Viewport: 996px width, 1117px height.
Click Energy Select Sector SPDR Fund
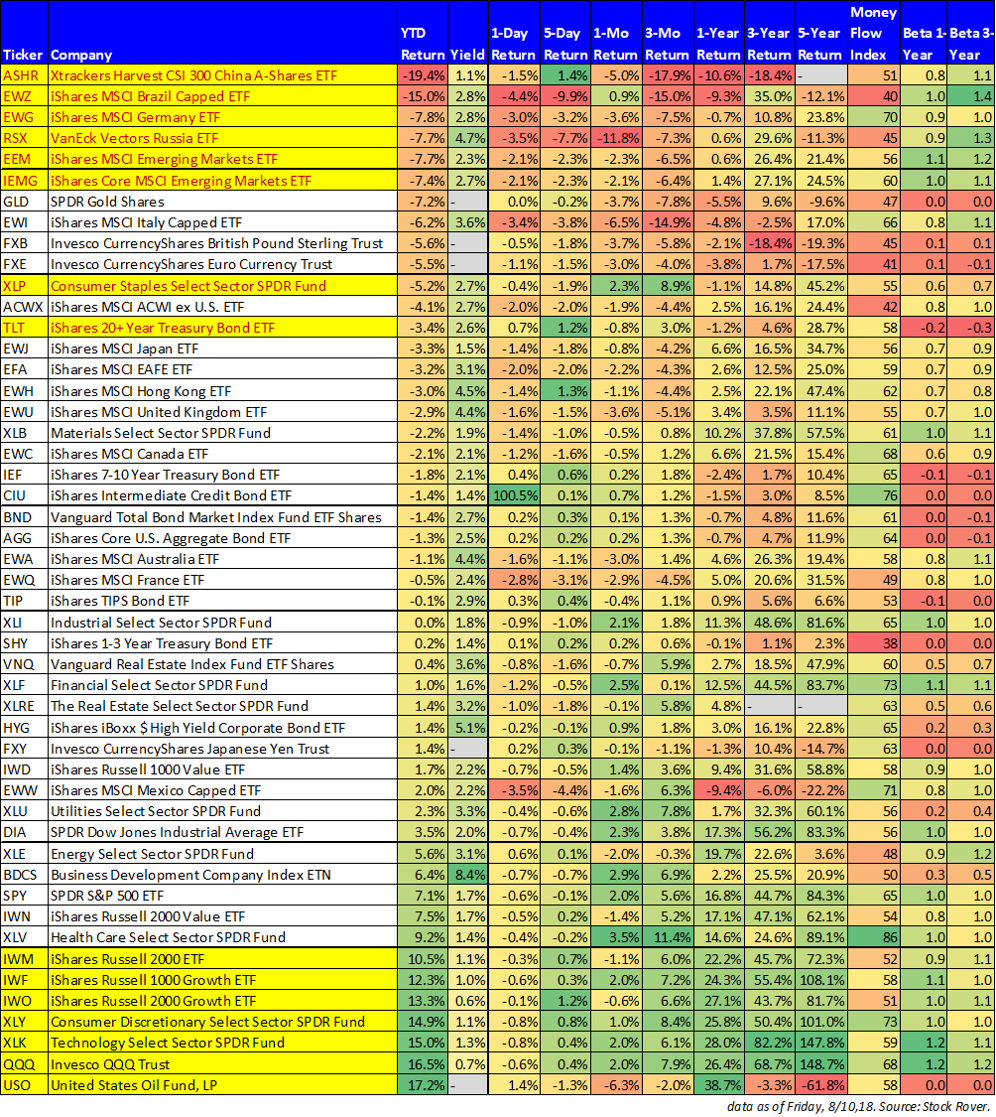(152, 854)
